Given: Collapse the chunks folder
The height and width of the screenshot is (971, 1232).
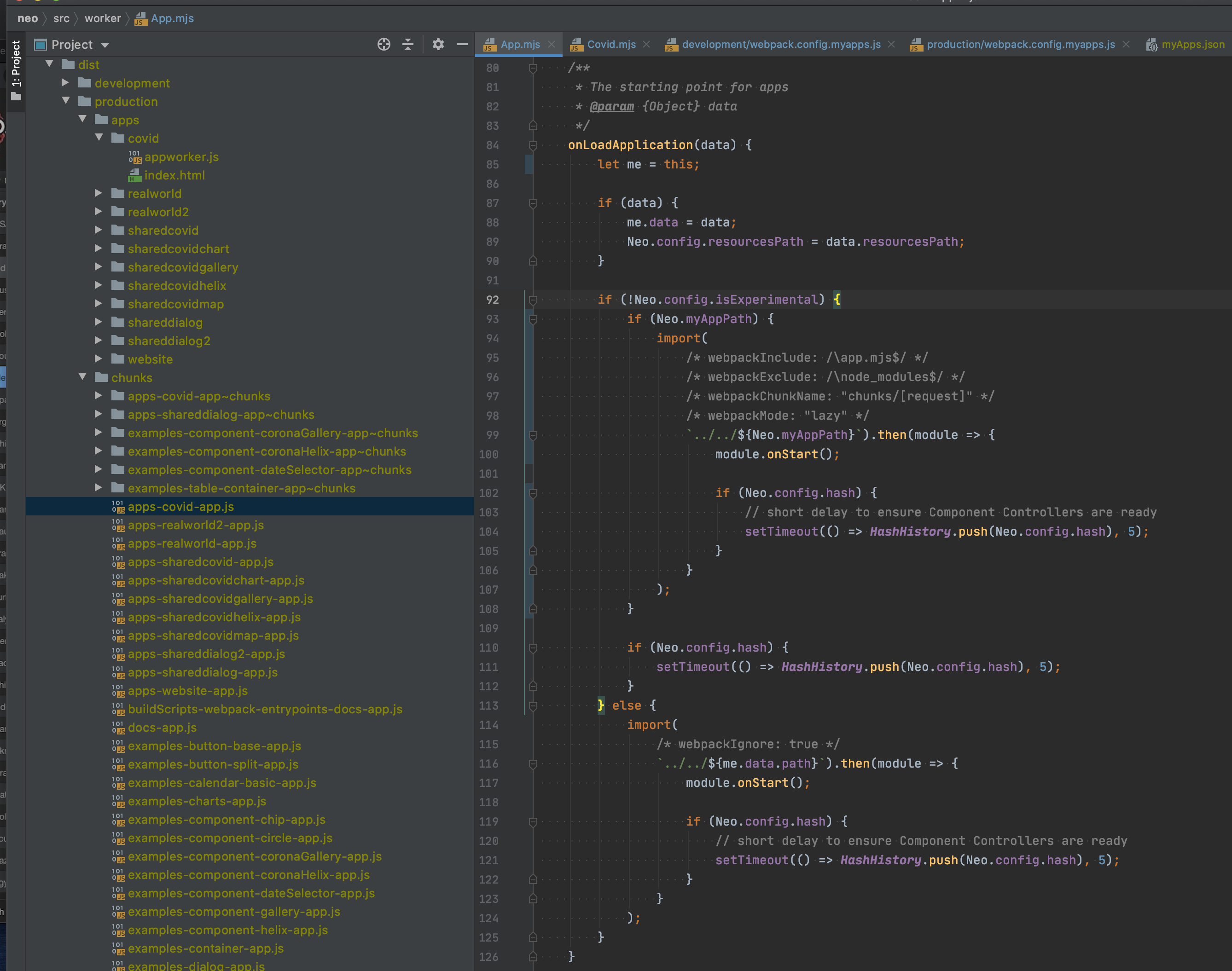Looking at the screenshot, I should pos(82,377).
